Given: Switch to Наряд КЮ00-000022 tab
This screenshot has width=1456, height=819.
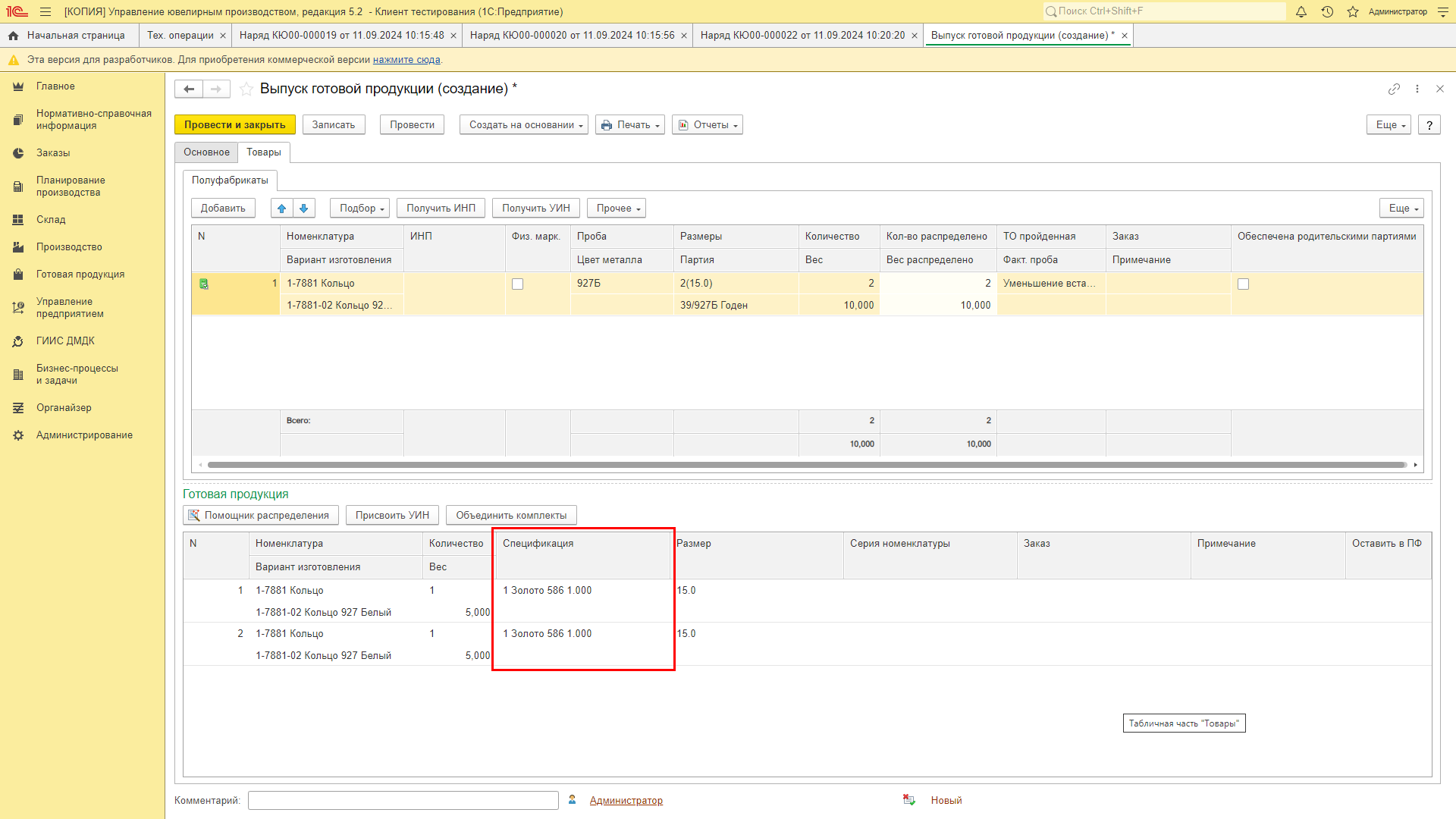Looking at the screenshot, I should click(x=803, y=36).
